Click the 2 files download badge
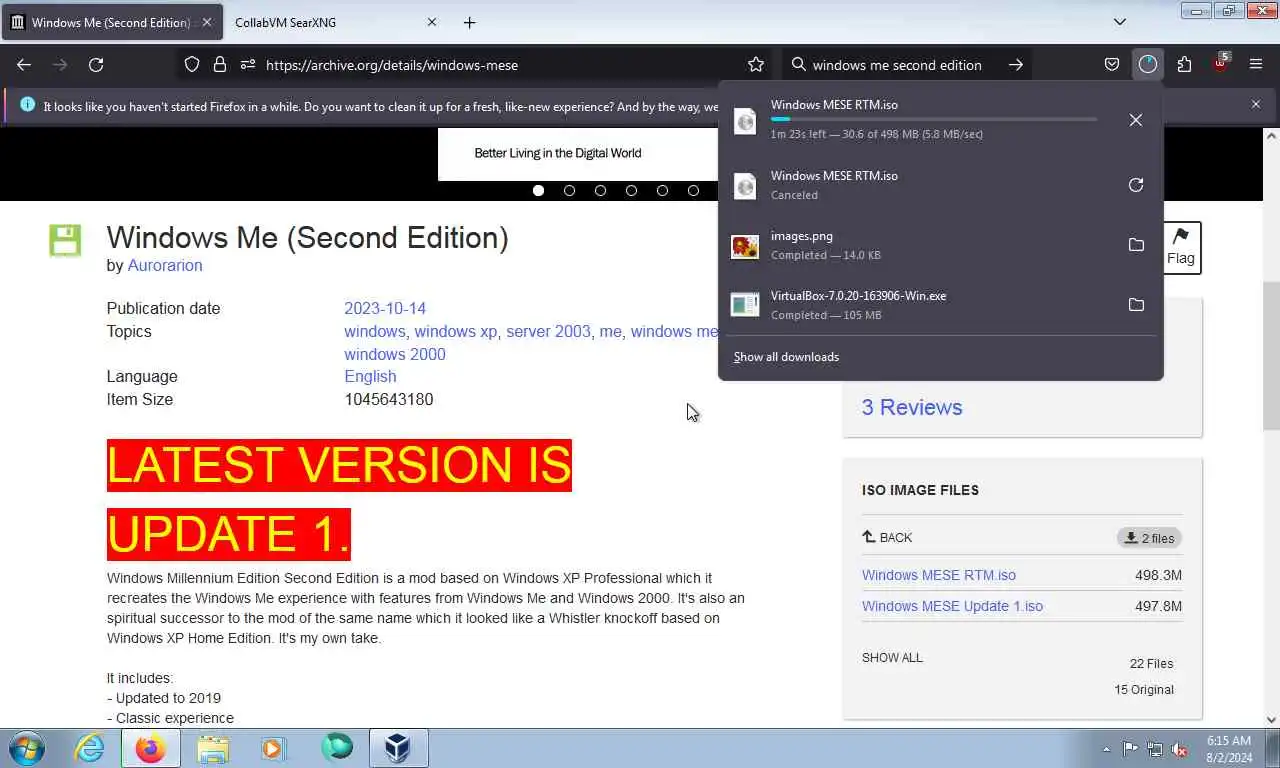The height and width of the screenshot is (768, 1280). click(1149, 538)
